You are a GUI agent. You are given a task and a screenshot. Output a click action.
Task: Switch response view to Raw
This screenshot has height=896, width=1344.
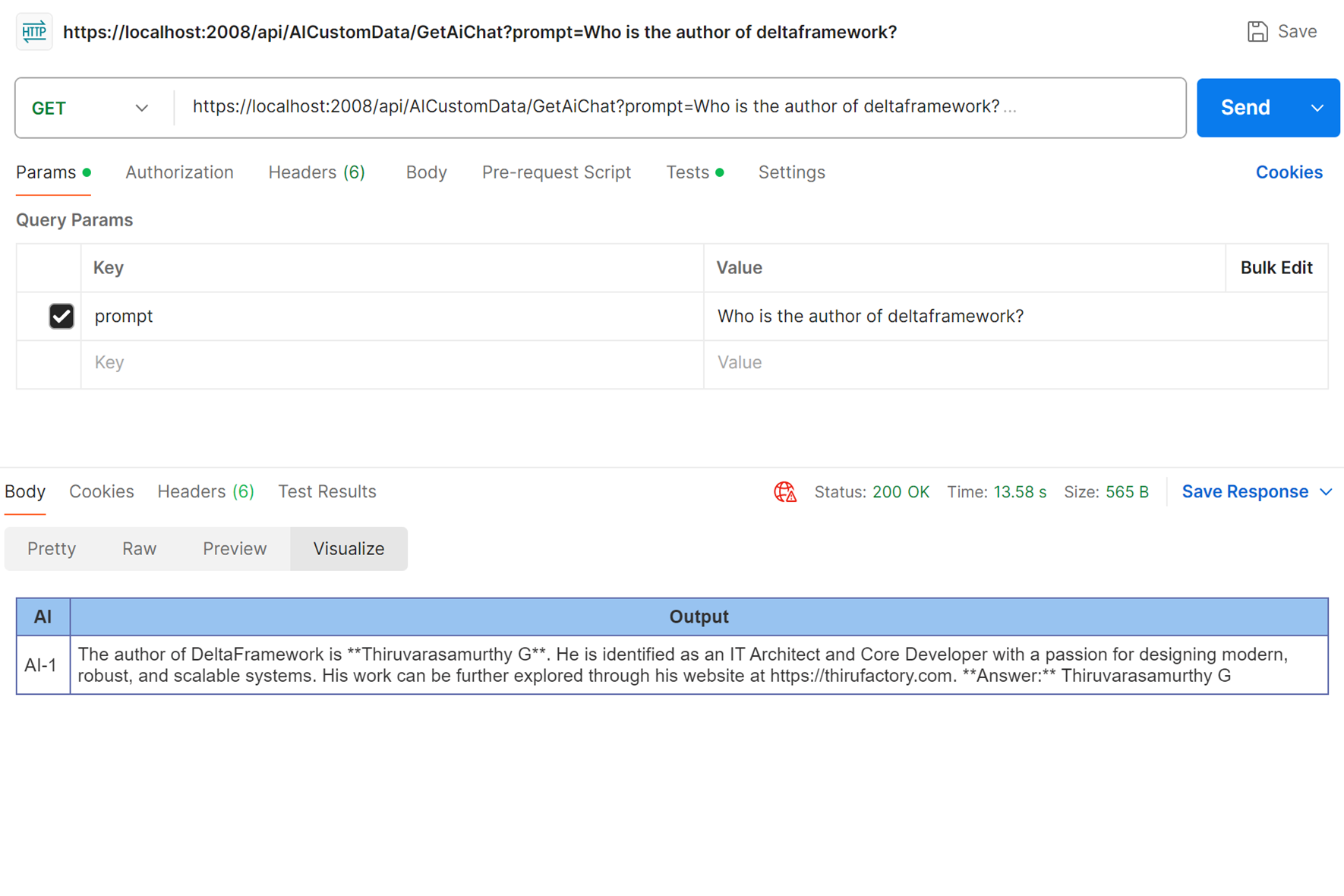coord(139,548)
